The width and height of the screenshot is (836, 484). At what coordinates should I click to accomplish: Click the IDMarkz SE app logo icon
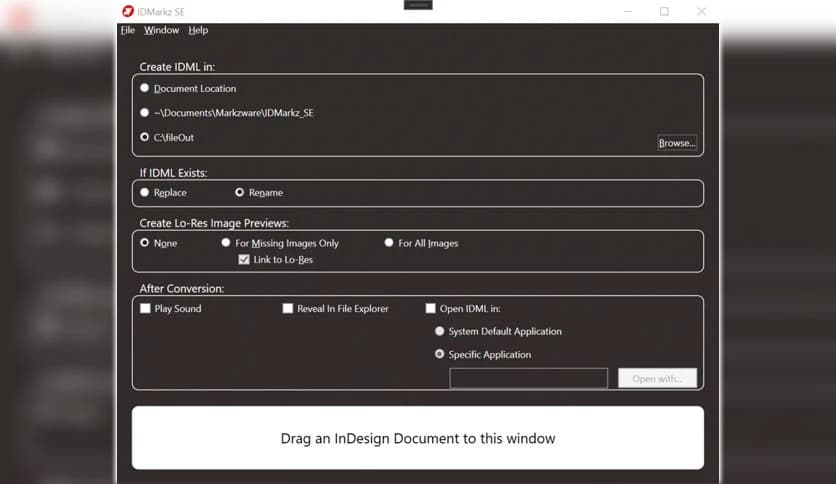[127, 11]
